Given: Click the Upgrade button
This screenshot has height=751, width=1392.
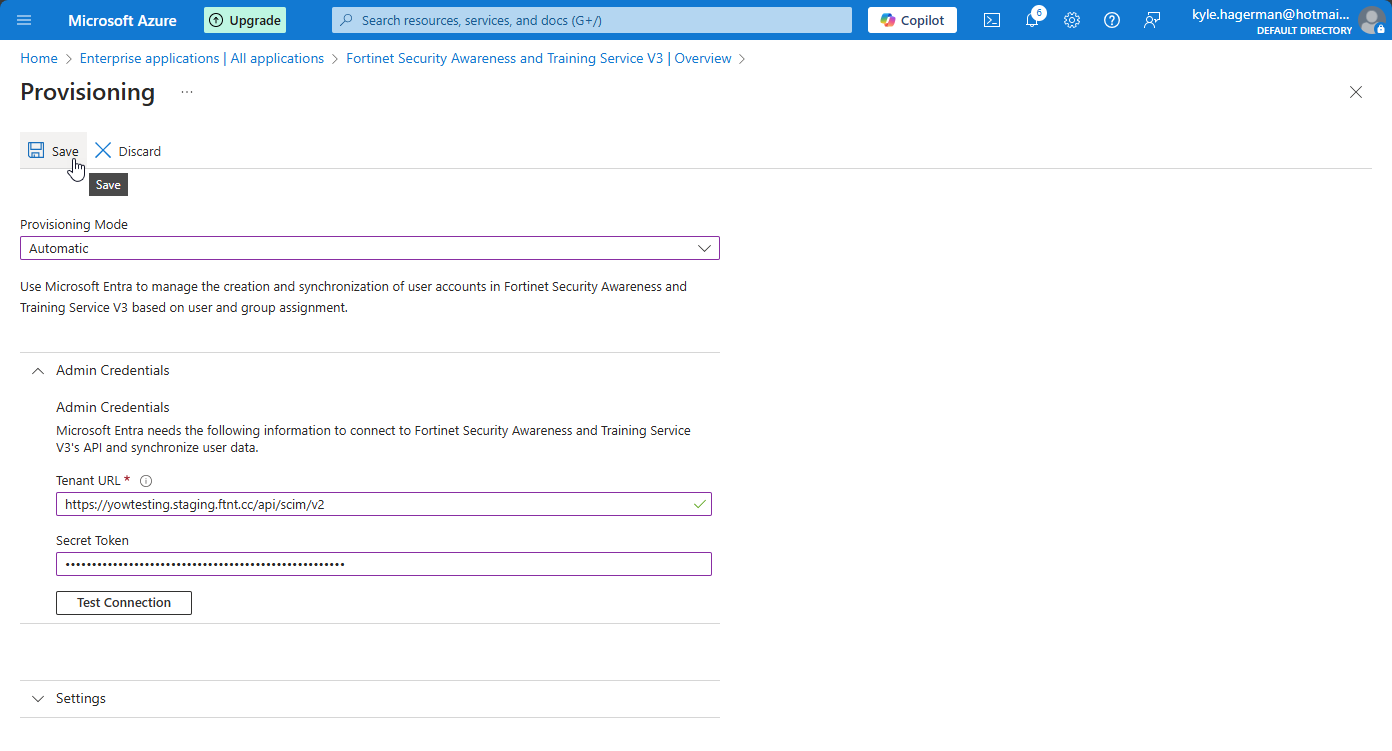Looking at the screenshot, I should 245,20.
